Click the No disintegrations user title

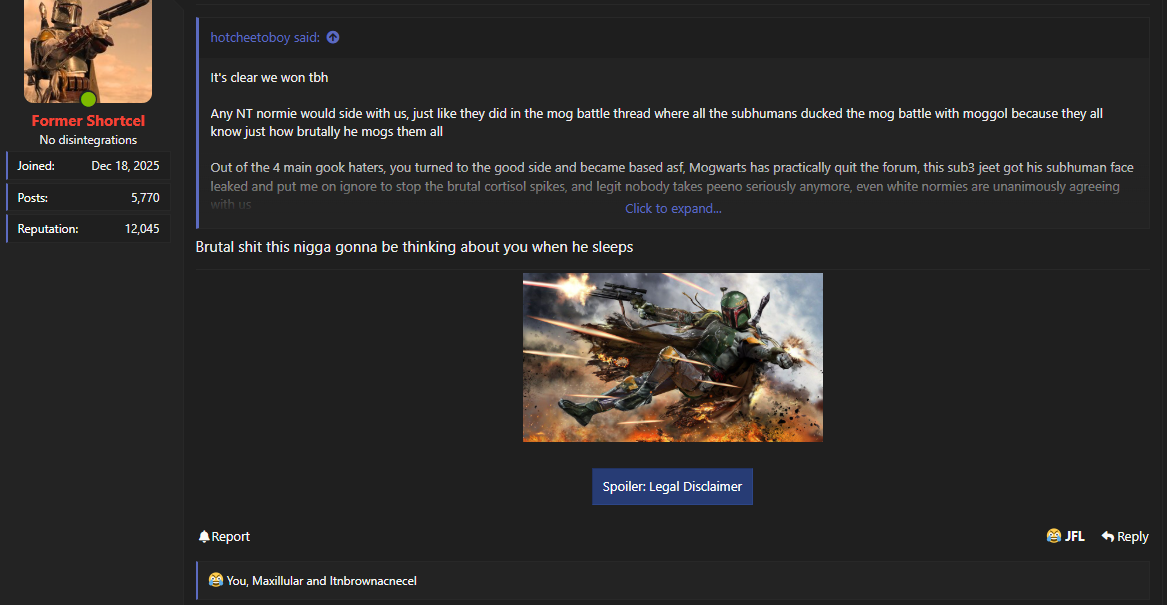(x=88, y=140)
